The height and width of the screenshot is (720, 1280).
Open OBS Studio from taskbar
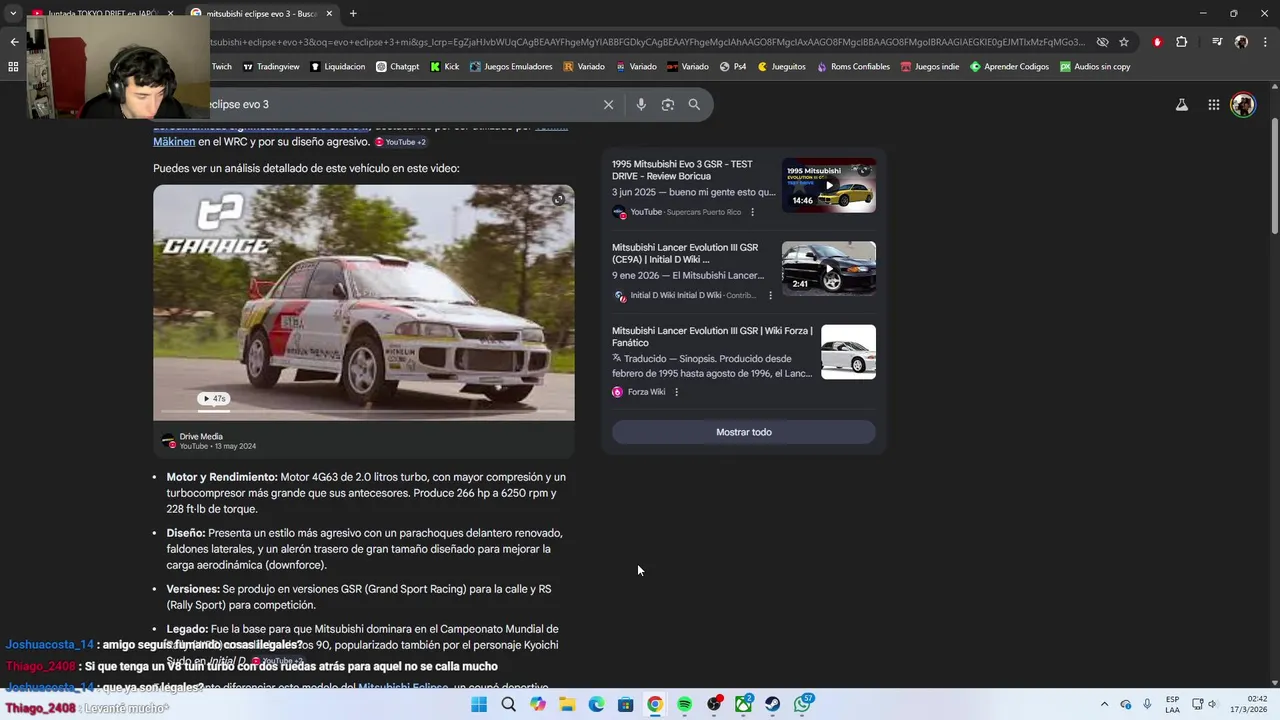coord(714,704)
